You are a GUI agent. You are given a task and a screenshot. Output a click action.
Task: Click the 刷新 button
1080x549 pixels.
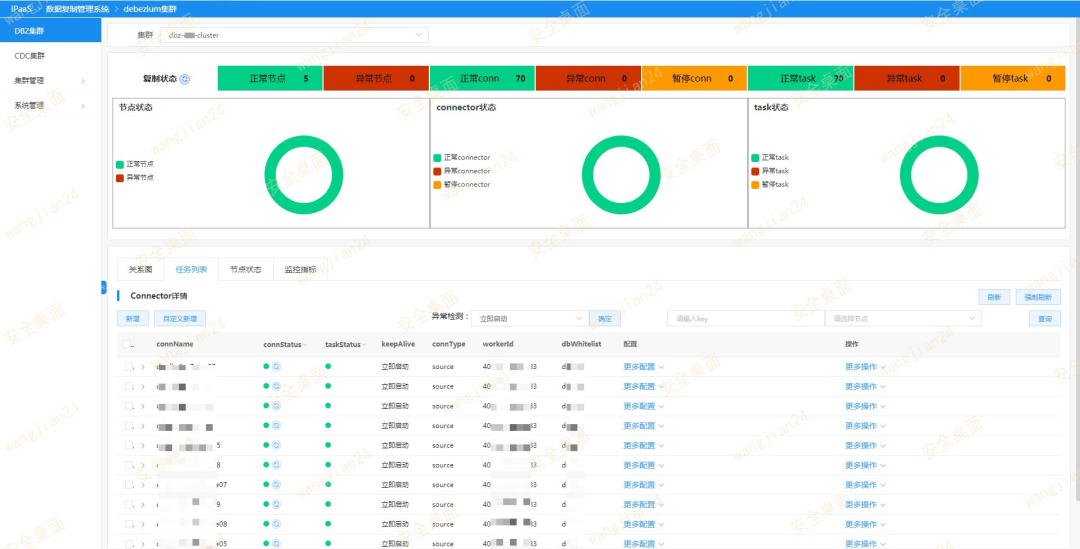pos(994,297)
